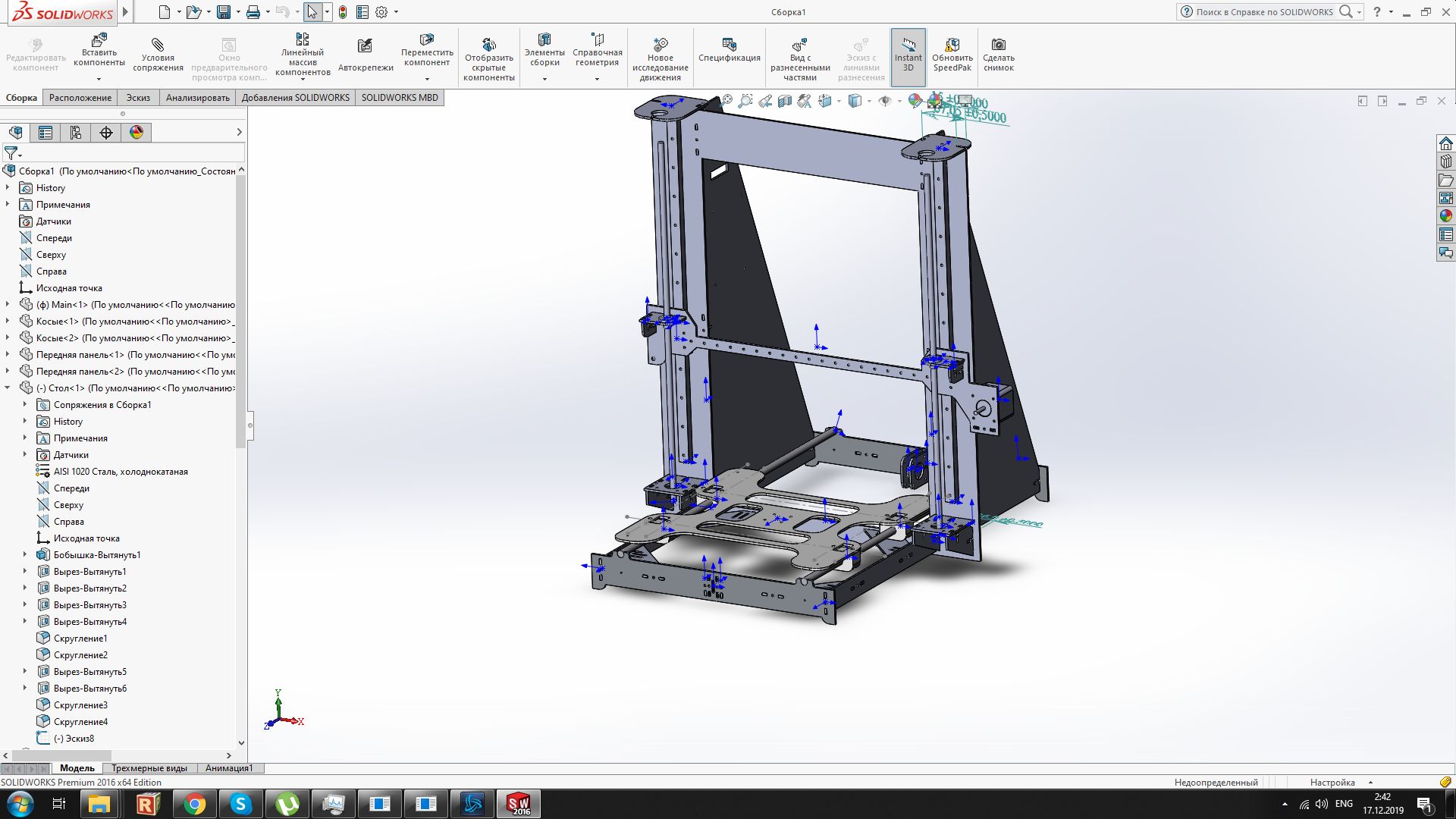Open Анимация1 bottom tab

[x=229, y=768]
